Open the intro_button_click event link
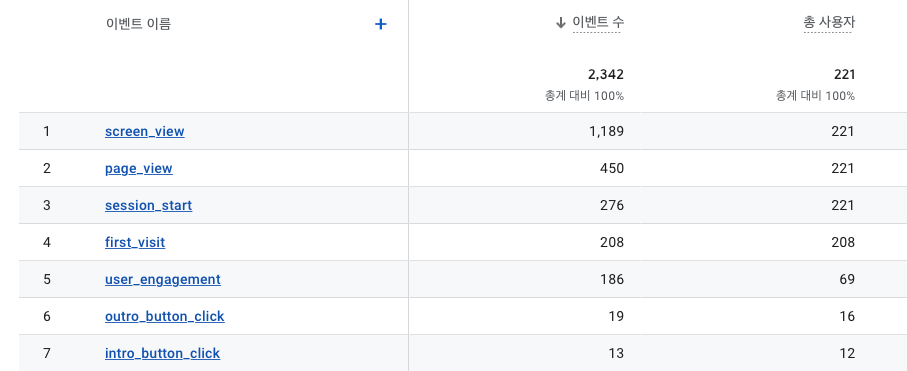The width and height of the screenshot is (907, 371). pyautogui.click(x=163, y=354)
